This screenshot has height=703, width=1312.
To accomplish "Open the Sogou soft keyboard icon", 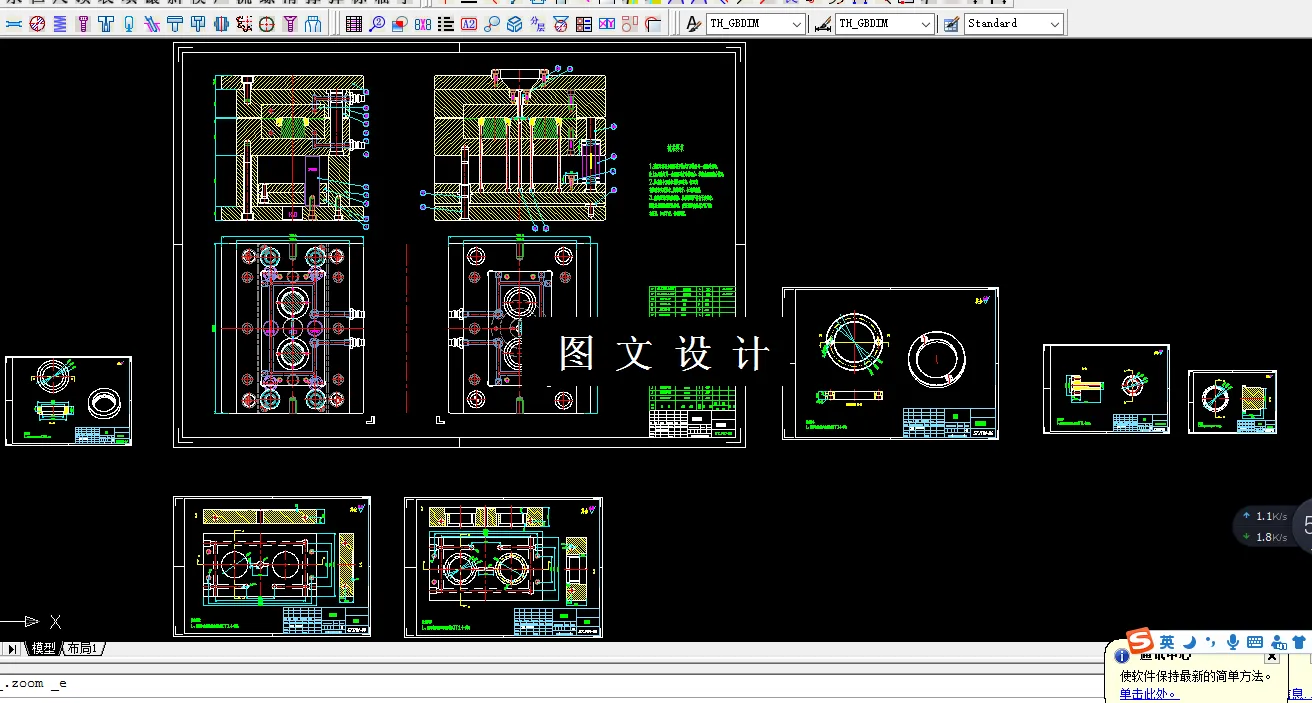I will pyautogui.click(x=1255, y=642).
